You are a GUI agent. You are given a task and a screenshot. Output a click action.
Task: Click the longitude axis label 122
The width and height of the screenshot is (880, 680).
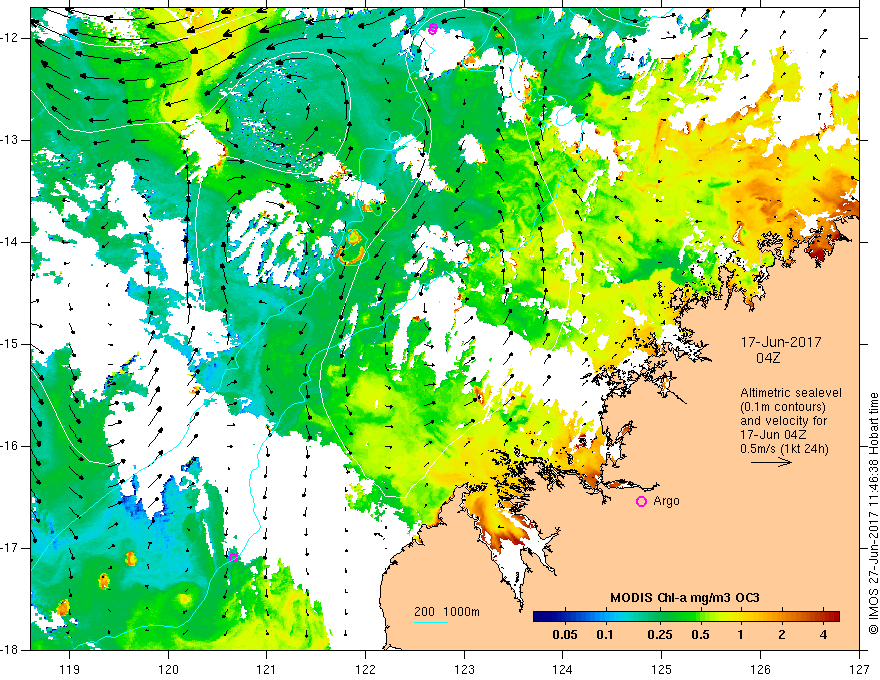[x=365, y=669]
